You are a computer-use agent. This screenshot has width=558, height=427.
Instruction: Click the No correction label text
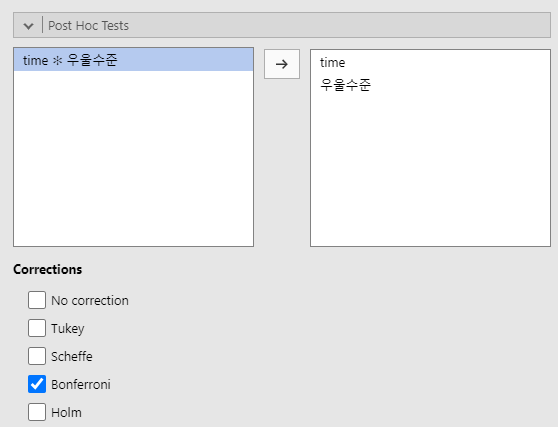90,301
